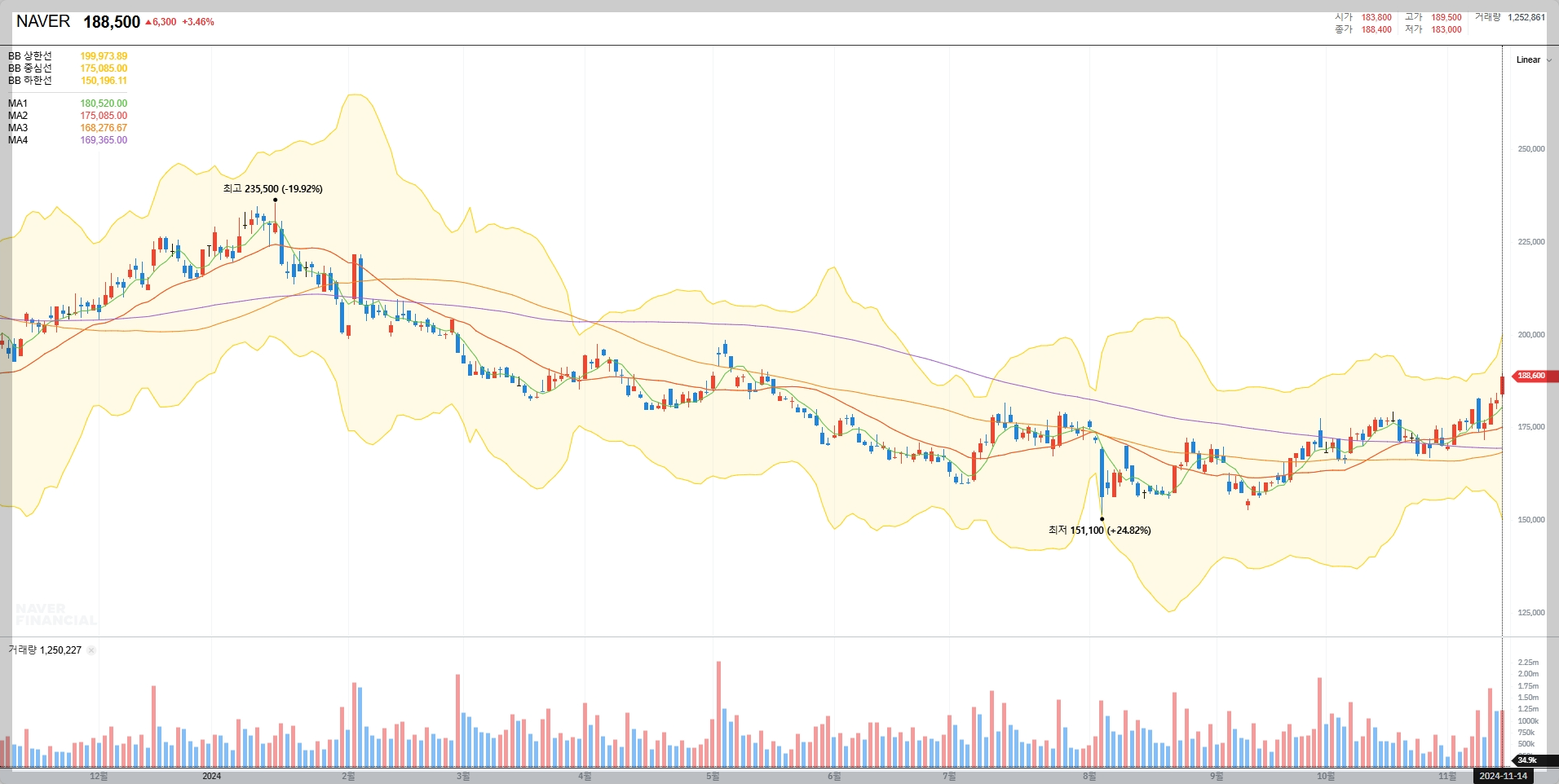Screen dimensions: 1559x784
Task: Click the 3월 time axis label
Action: click(x=463, y=777)
